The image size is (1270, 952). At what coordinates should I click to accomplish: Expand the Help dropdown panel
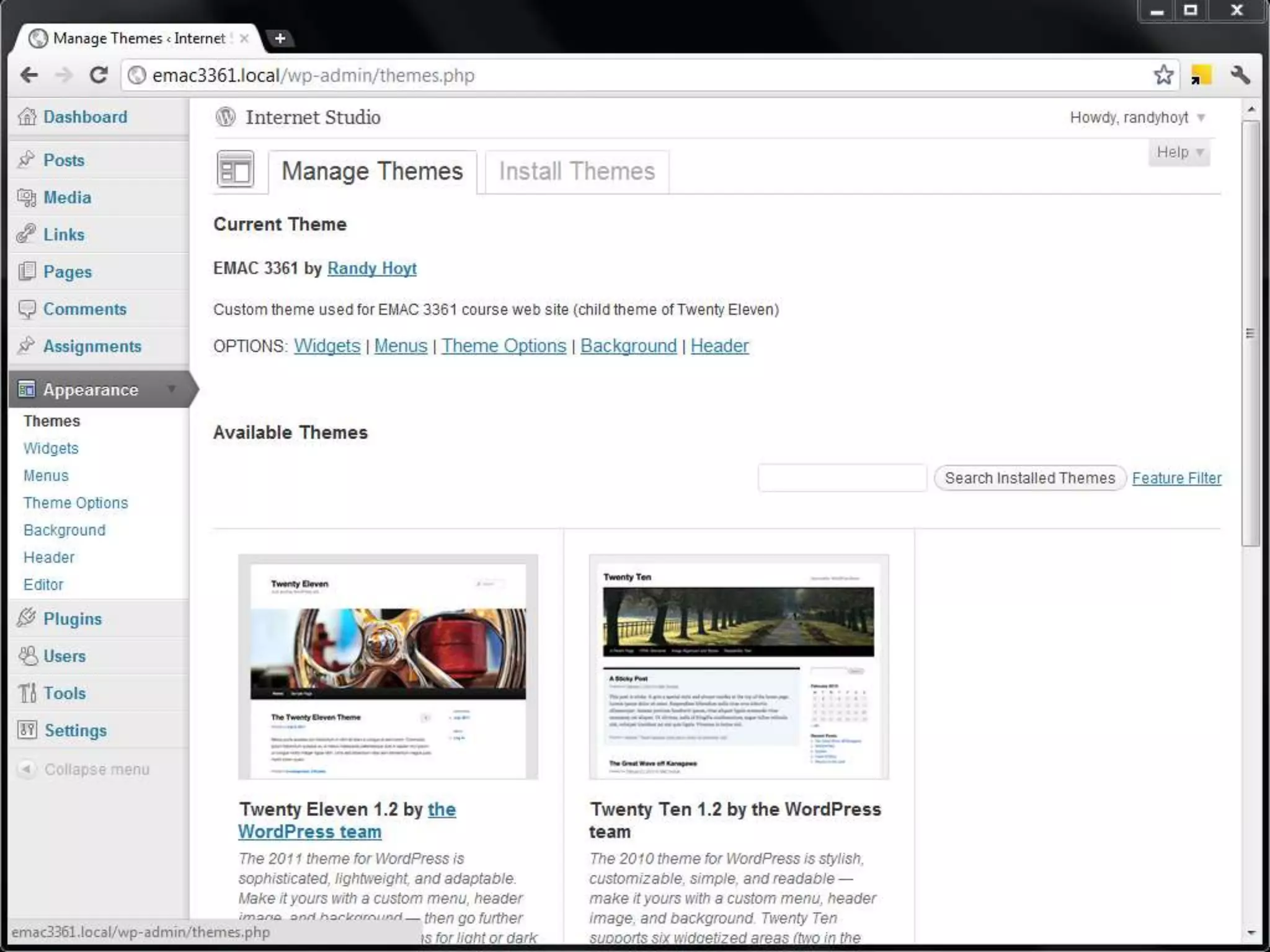point(1179,152)
